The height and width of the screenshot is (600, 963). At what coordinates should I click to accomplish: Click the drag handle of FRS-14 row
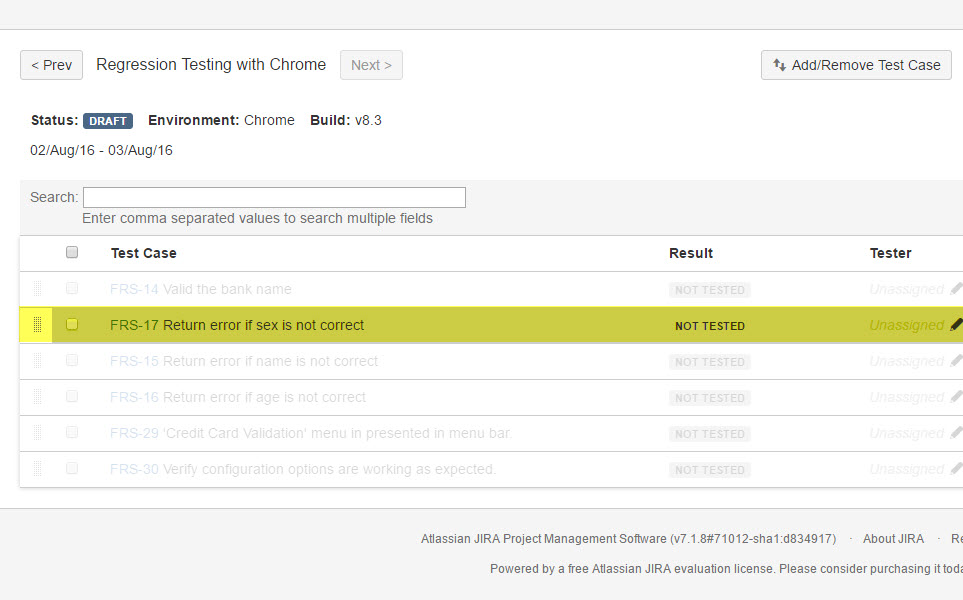(x=37, y=289)
